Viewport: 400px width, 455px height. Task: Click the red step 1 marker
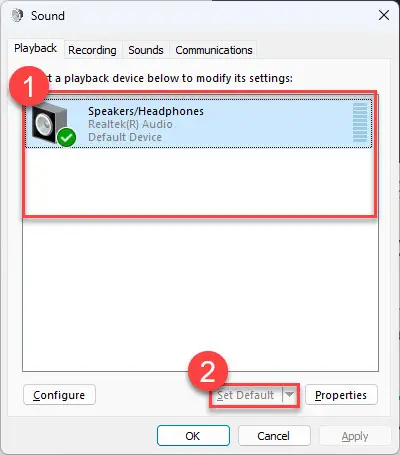[x=29, y=86]
